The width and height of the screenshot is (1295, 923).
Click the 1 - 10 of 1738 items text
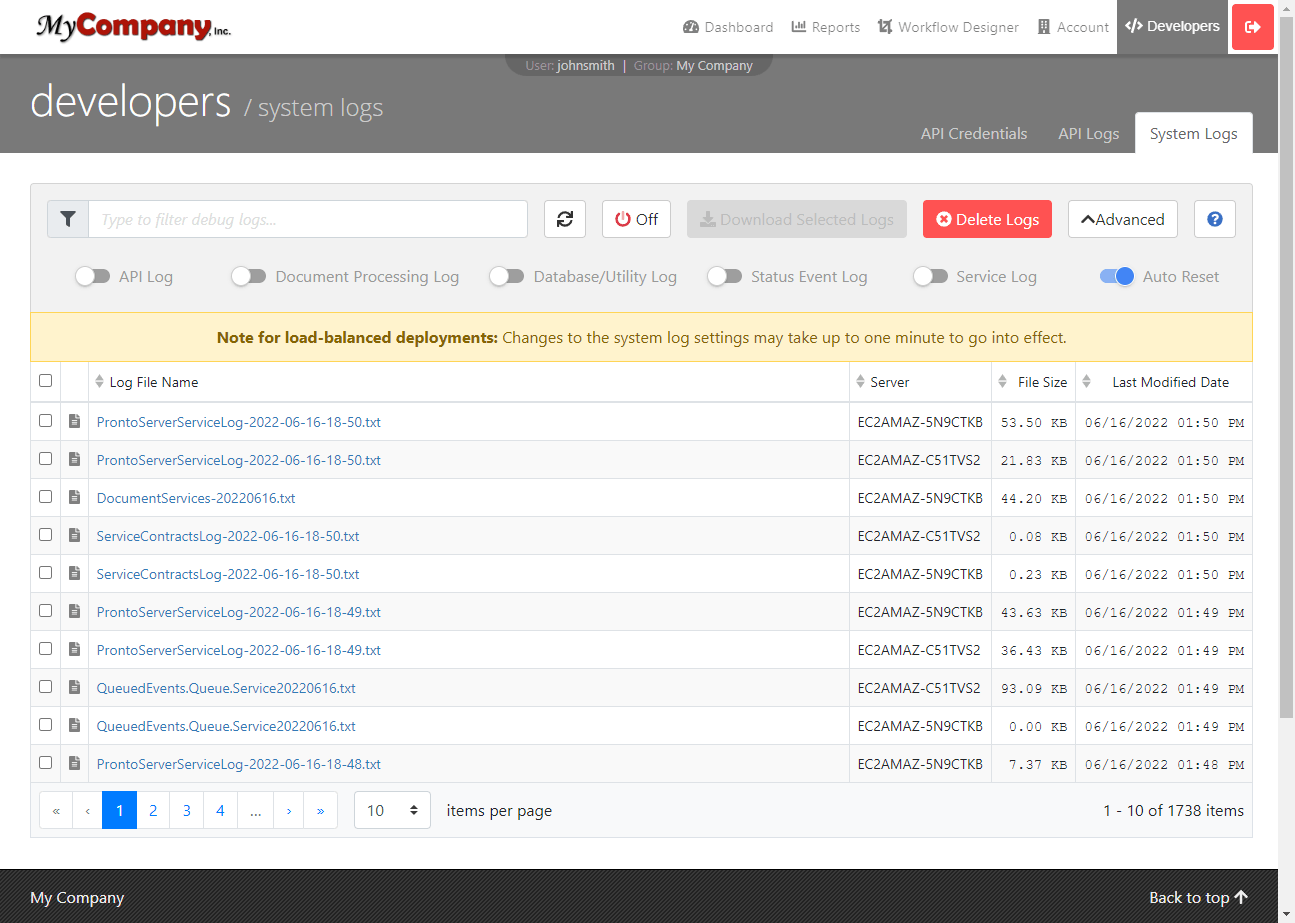pyautogui.click(x=1174, y=811)
